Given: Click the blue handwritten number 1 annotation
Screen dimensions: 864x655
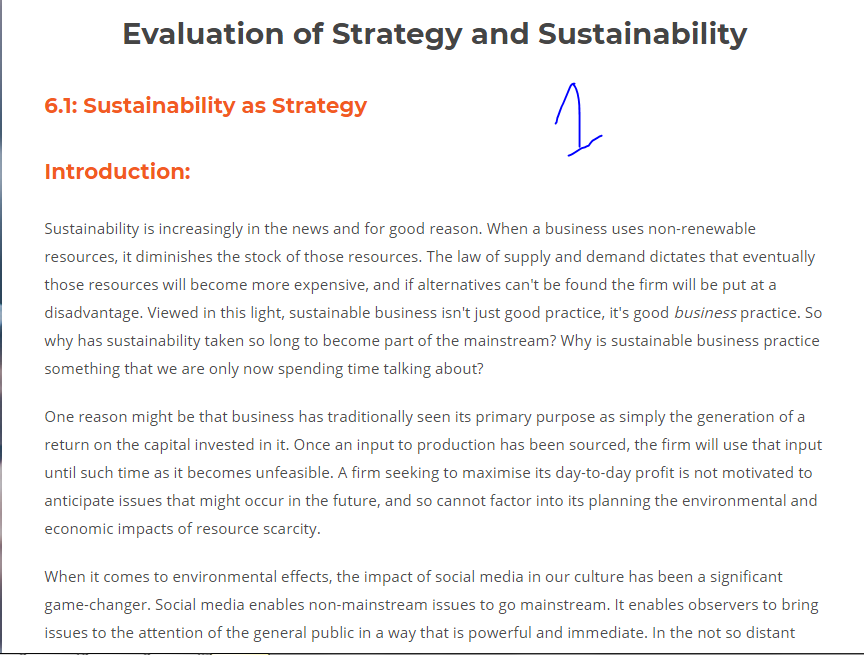Looking at the screenshot, I should (x=578, y=120).
